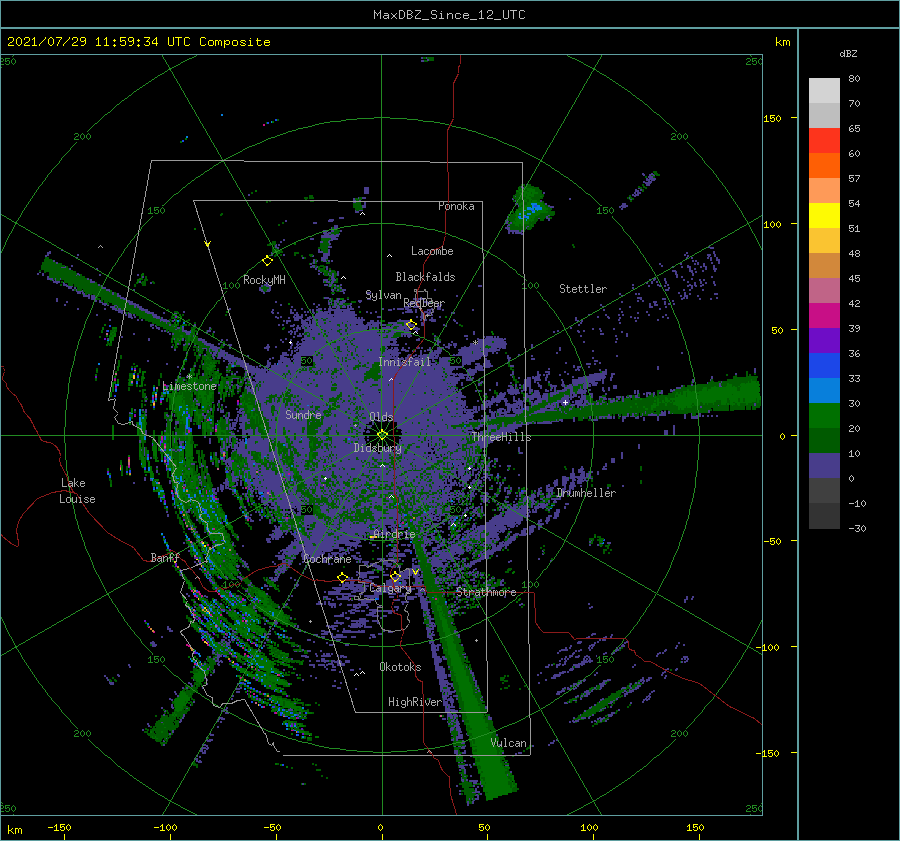Select the Blackfalds label

click(x=425, y=277)
